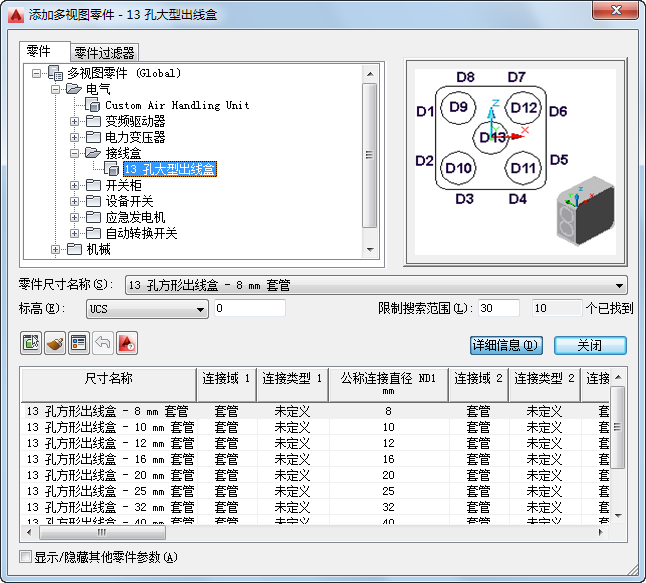Click the tree view vertical scrollbar thumb

(x=370, y=155)
